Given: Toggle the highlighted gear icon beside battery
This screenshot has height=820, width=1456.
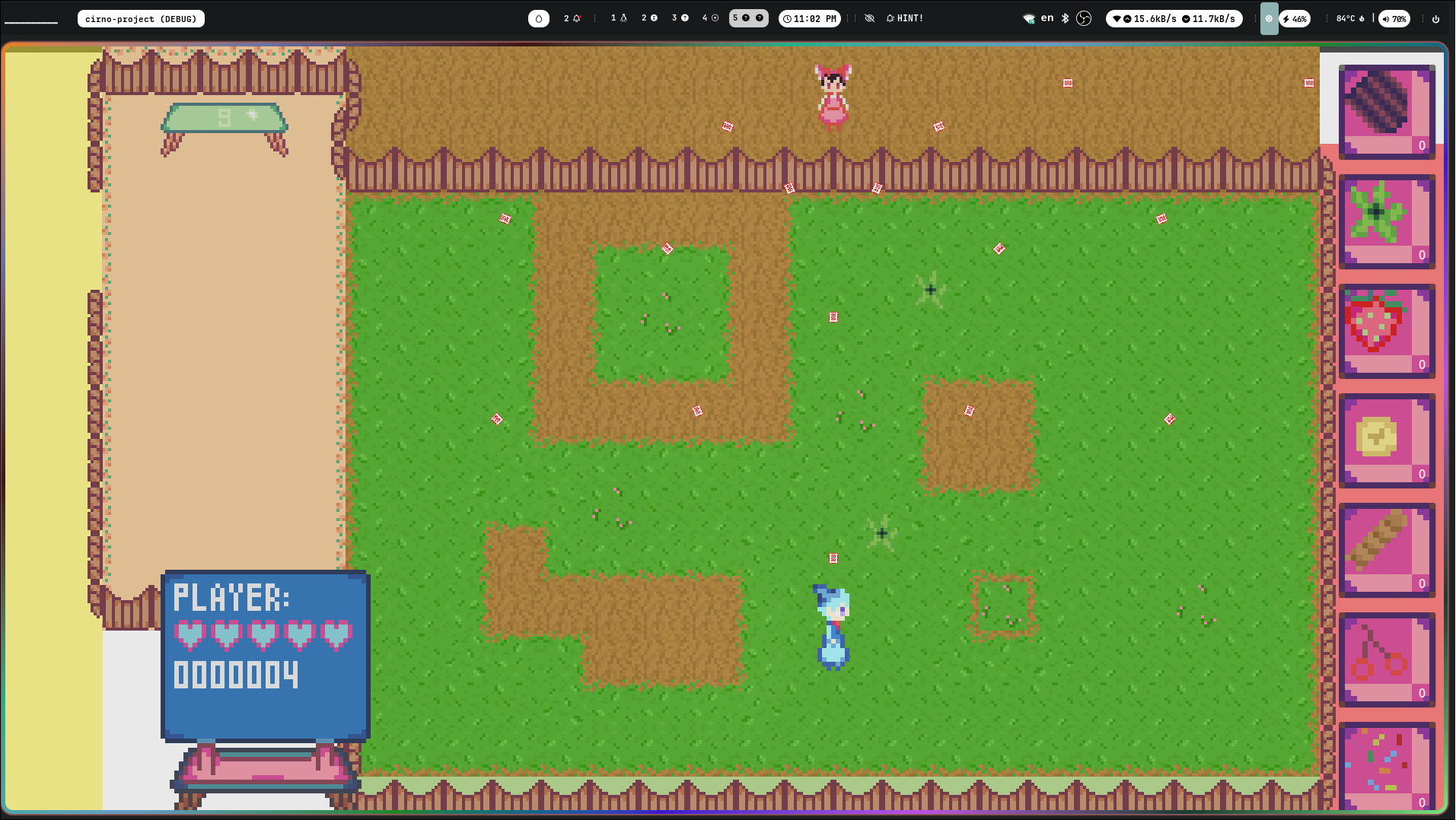Looking at the screenshot, I should pos(1269,18).
